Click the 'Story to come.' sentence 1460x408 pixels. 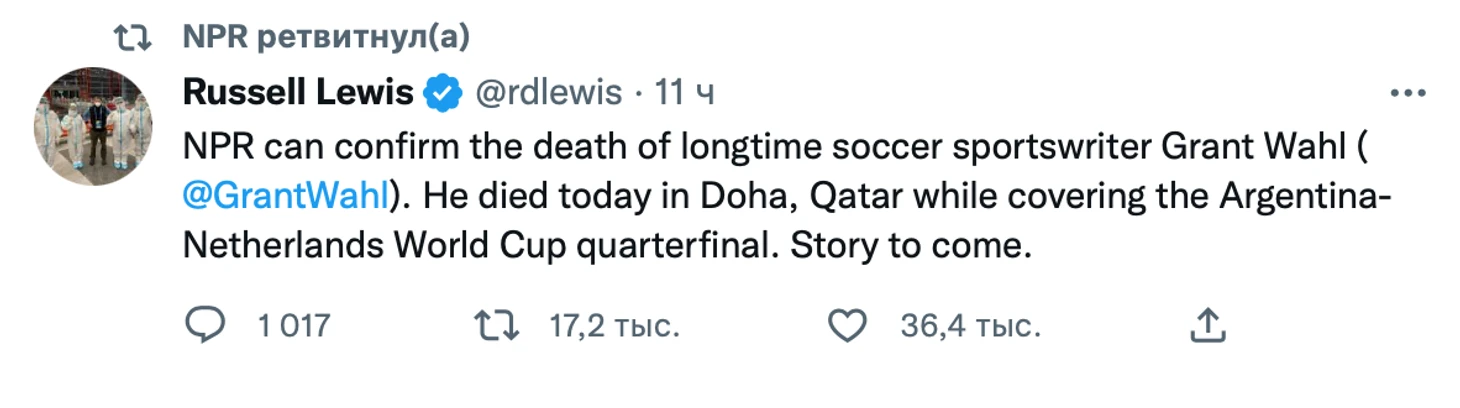pos(910,247)
